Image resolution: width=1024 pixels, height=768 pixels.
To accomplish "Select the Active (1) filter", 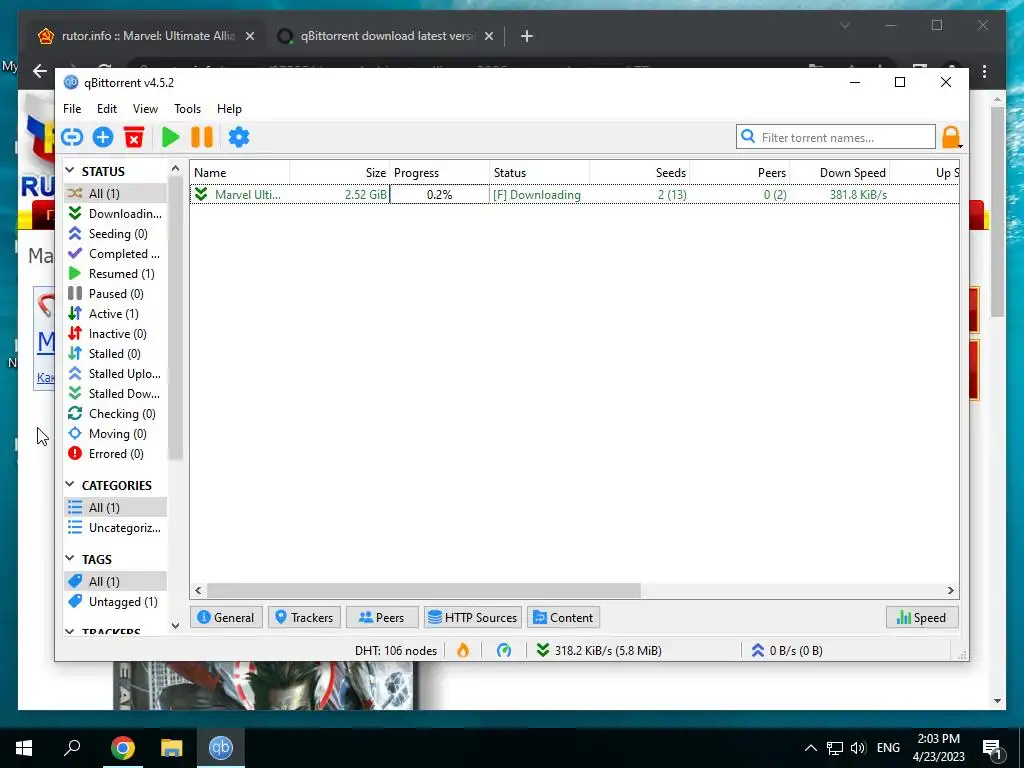I will point(115,313).
